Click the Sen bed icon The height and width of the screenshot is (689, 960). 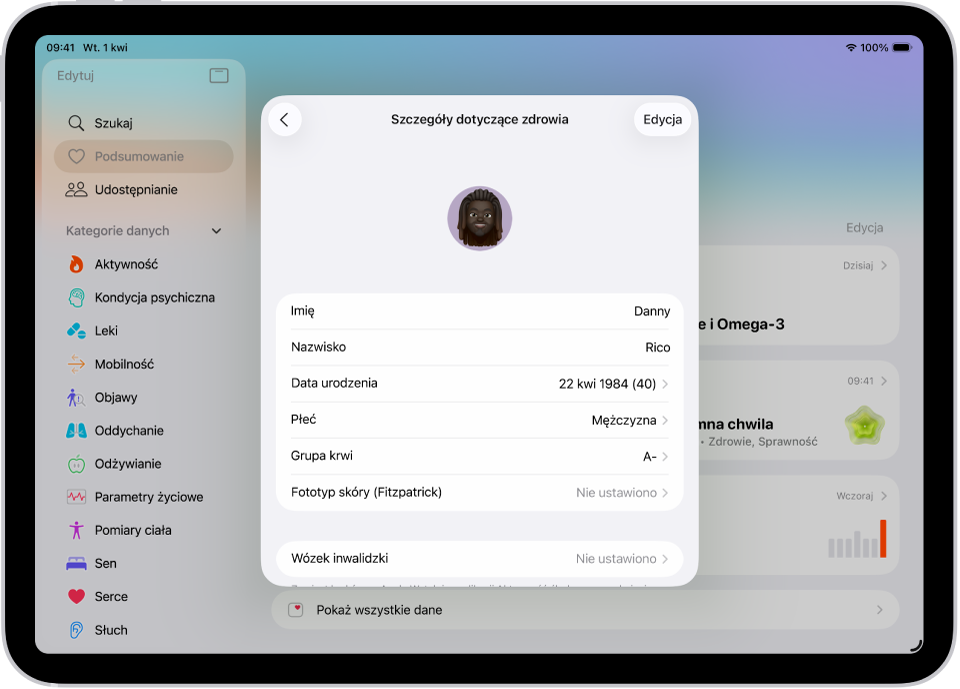point(76,563)
